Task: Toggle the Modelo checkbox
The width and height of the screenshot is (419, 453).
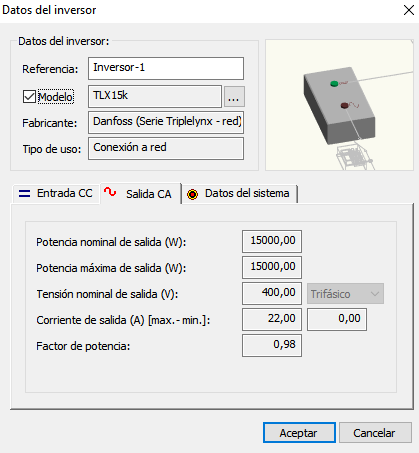Action: [29, 97]
